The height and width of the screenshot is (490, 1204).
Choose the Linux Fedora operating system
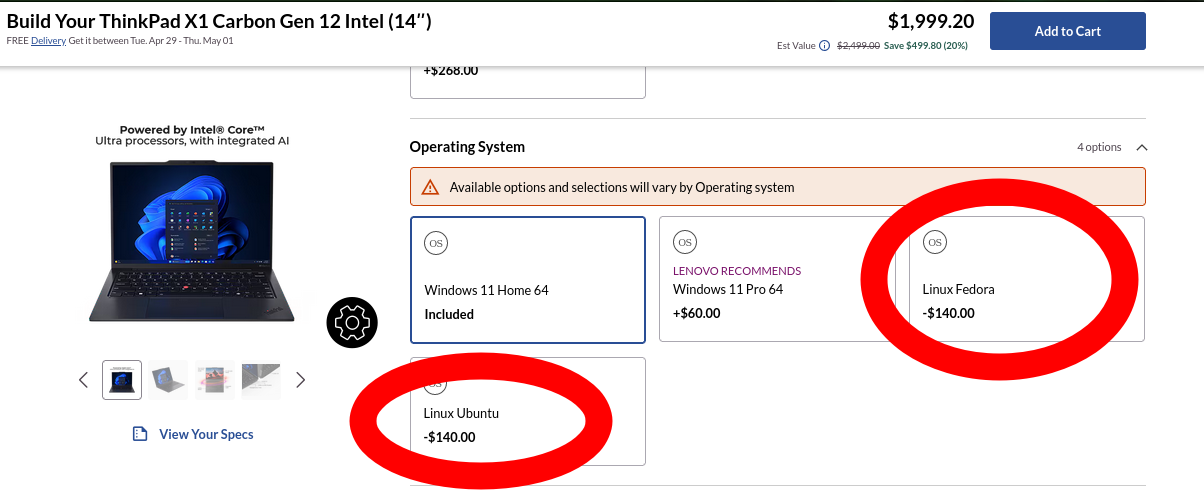click(x=1027, y=280)
